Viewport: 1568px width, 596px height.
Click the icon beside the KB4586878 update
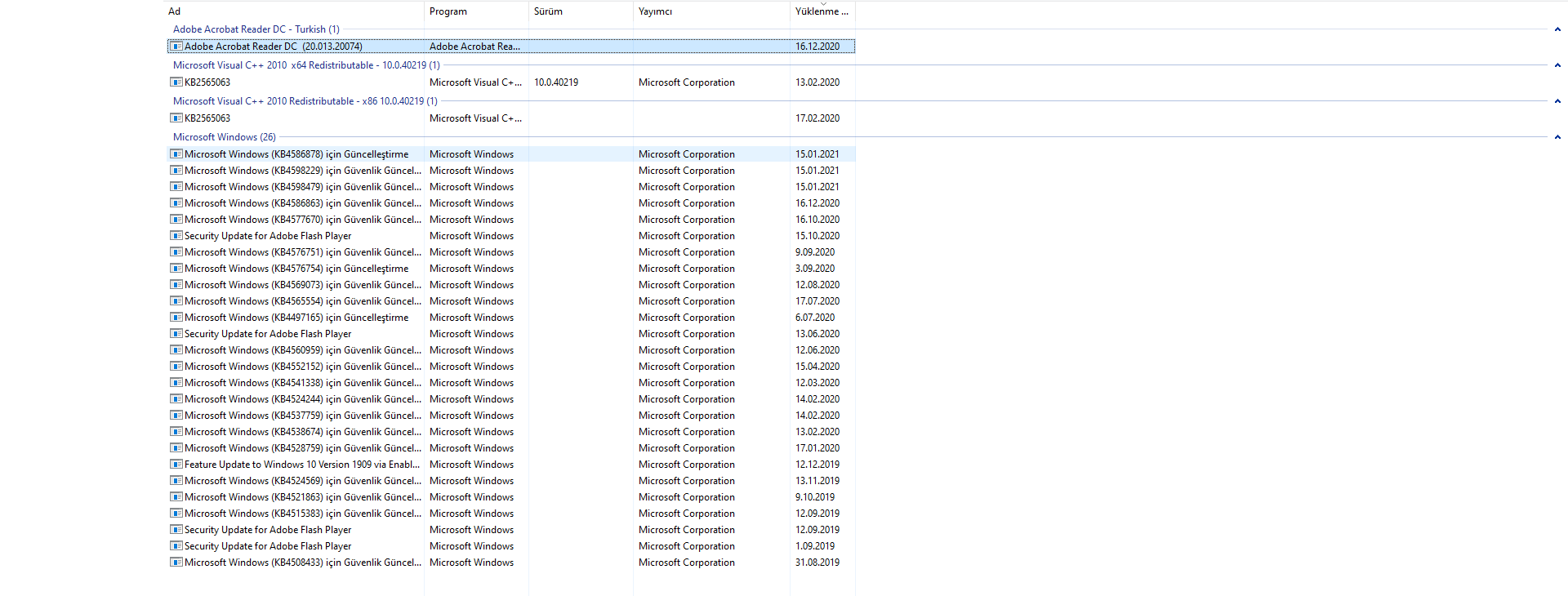pos(176,154)
